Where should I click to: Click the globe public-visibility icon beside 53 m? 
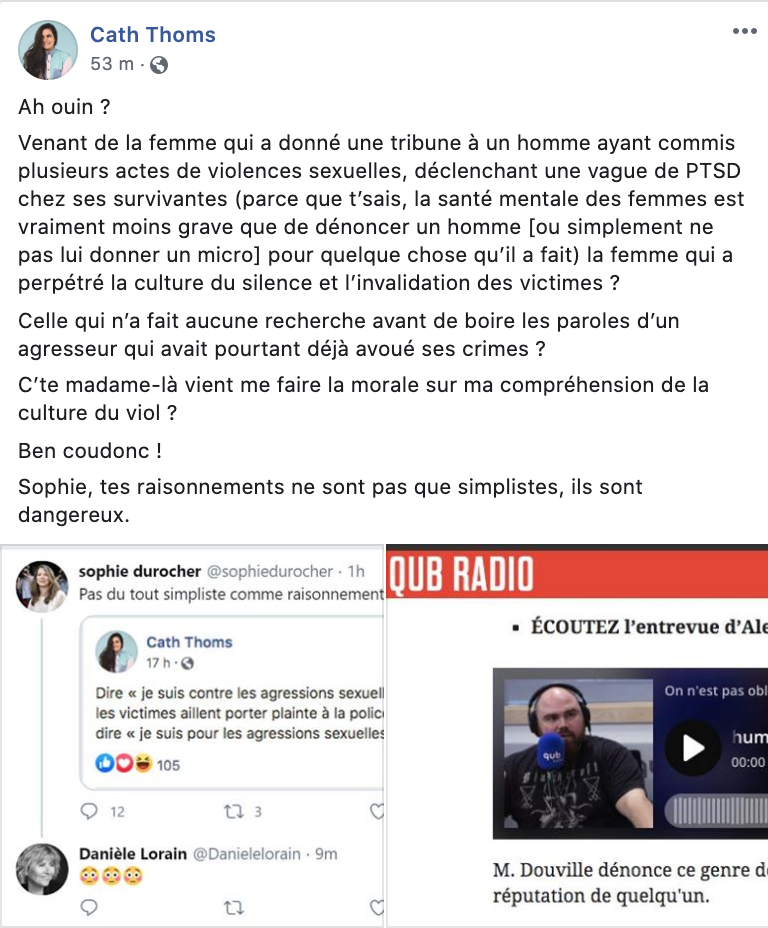159,65
